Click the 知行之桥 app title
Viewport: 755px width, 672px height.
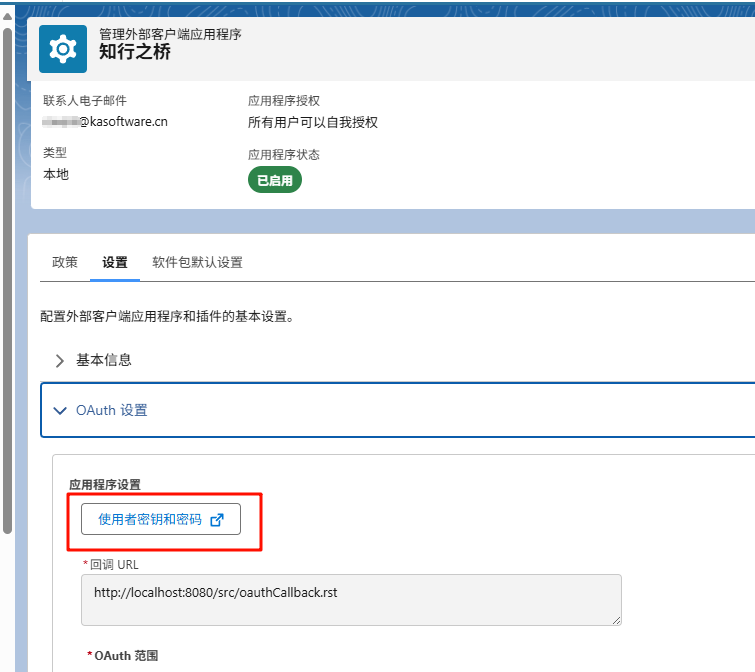[x=135, y=52]
